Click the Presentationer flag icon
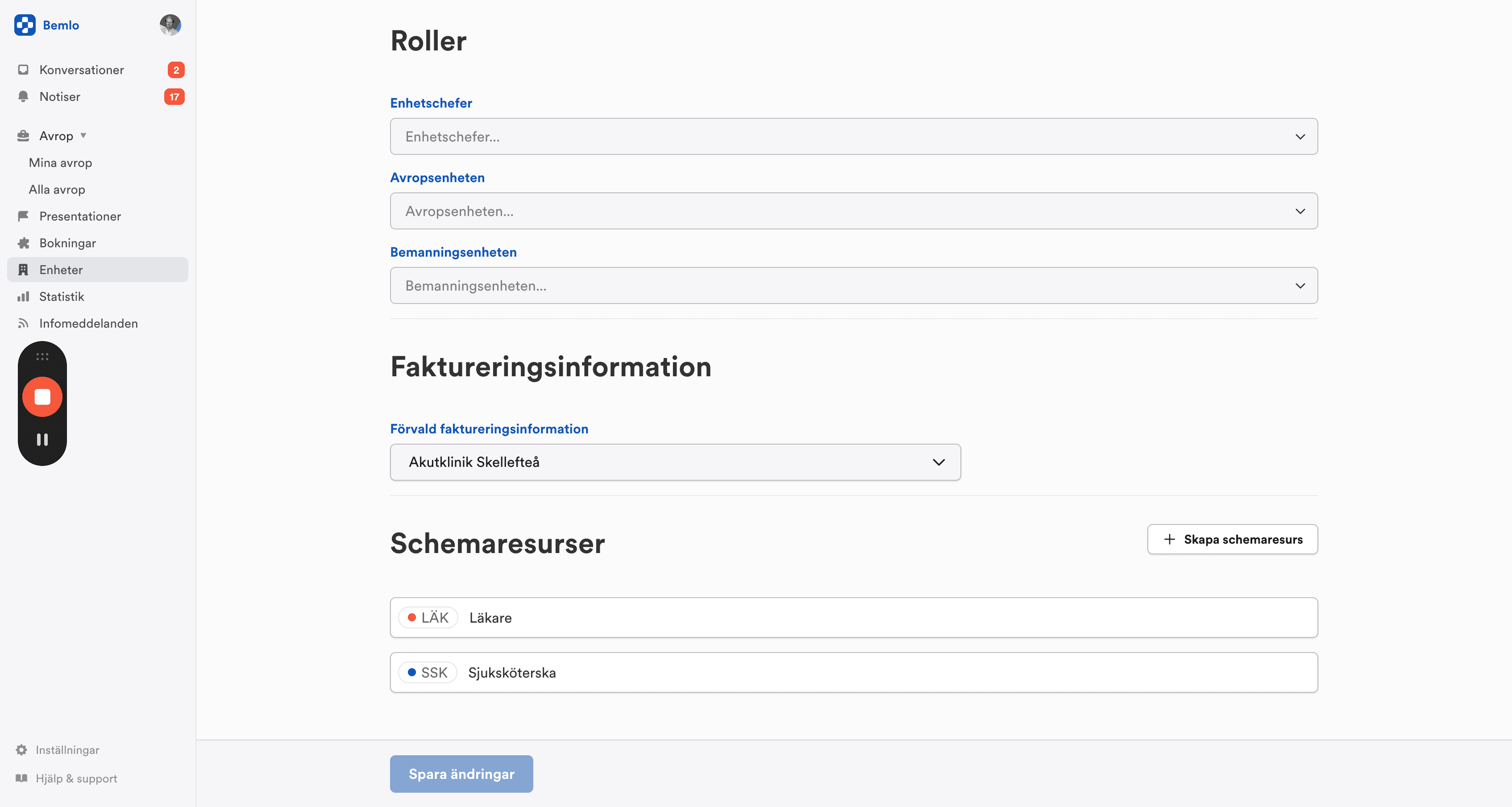The height and width of the screenshot is (807, 1512). click(23, 216)
